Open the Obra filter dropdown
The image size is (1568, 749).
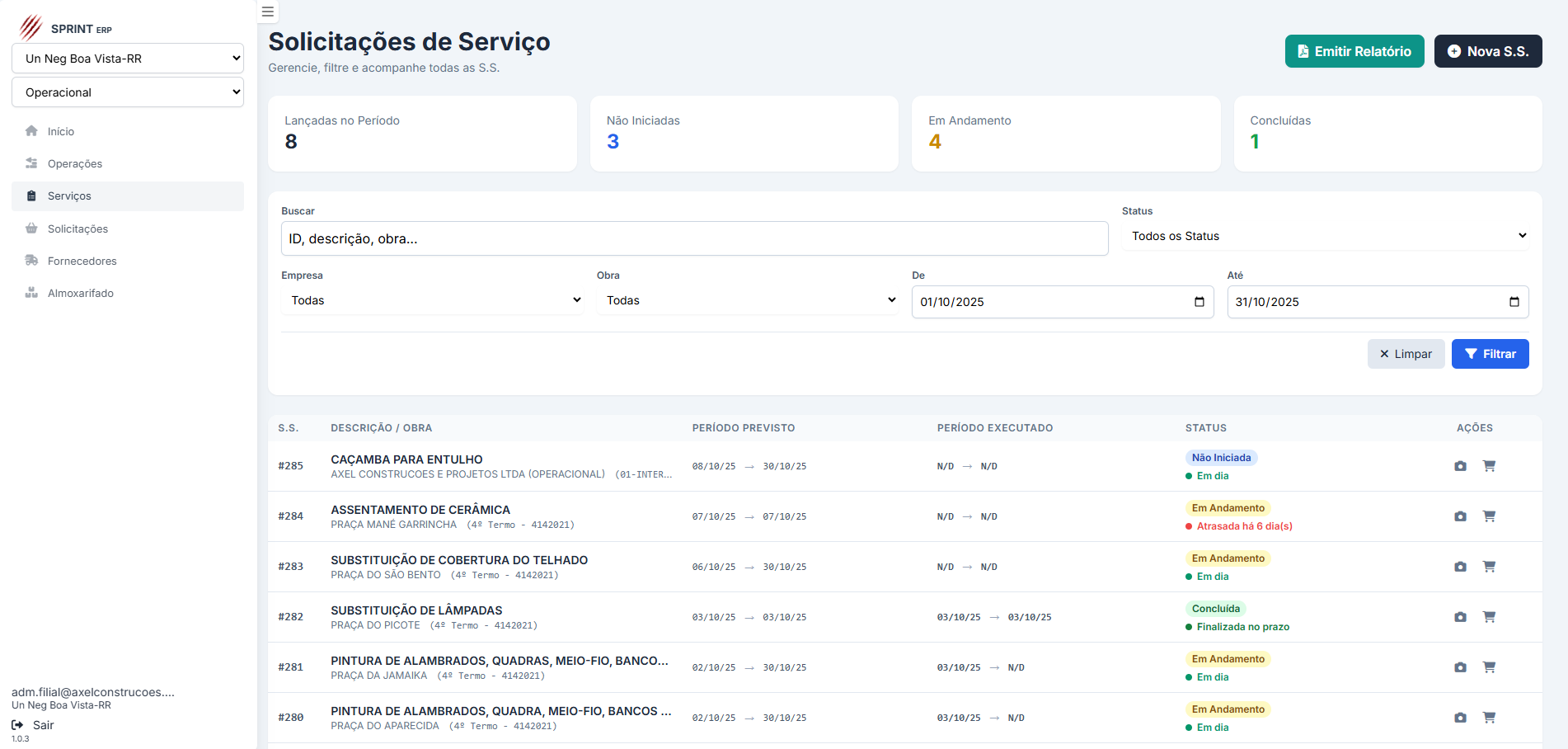tap(747, 300)
